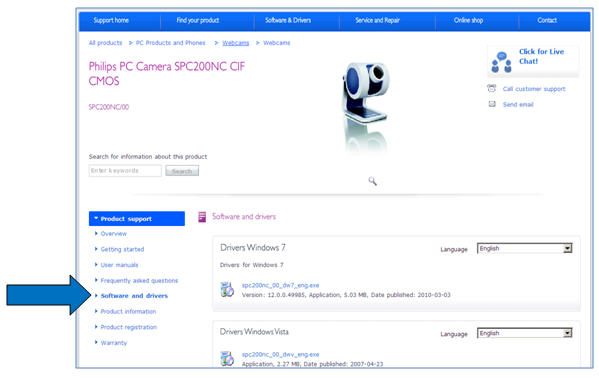Select Overview in the sidebar
The width and height of the screenshot is (599, 378).
click(x=113, y=234)
